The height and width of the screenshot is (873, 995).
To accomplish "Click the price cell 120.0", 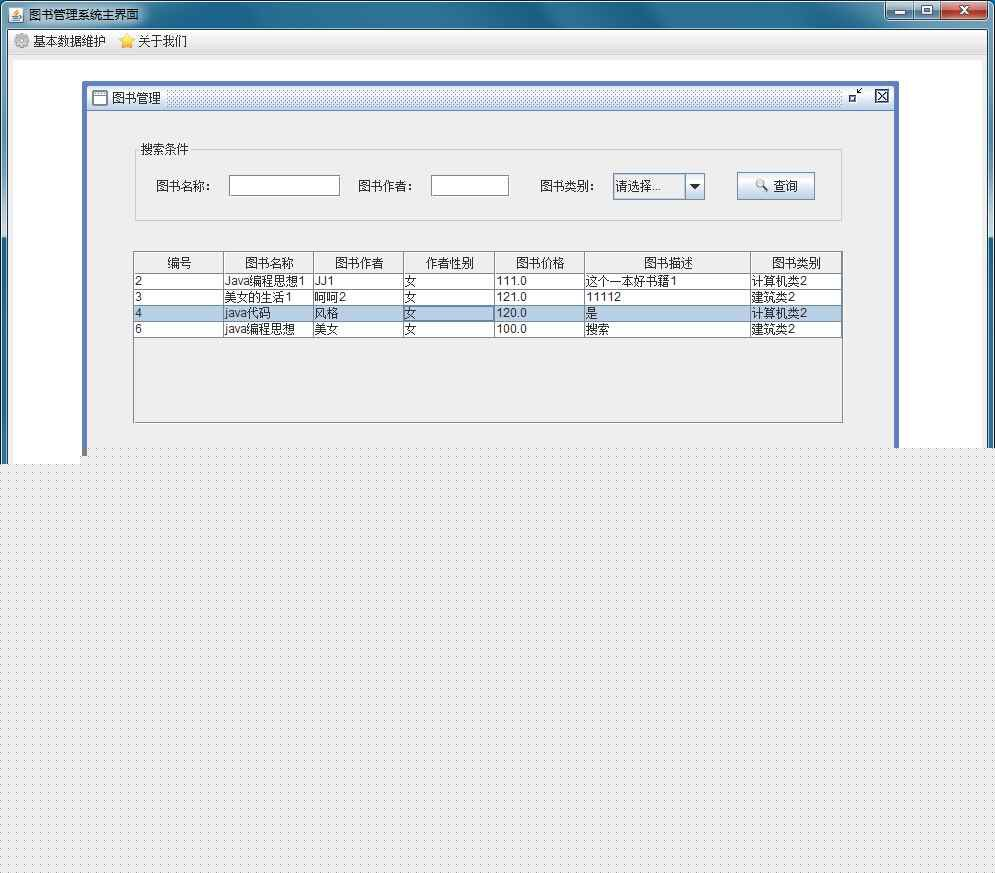I will (539, 313).
